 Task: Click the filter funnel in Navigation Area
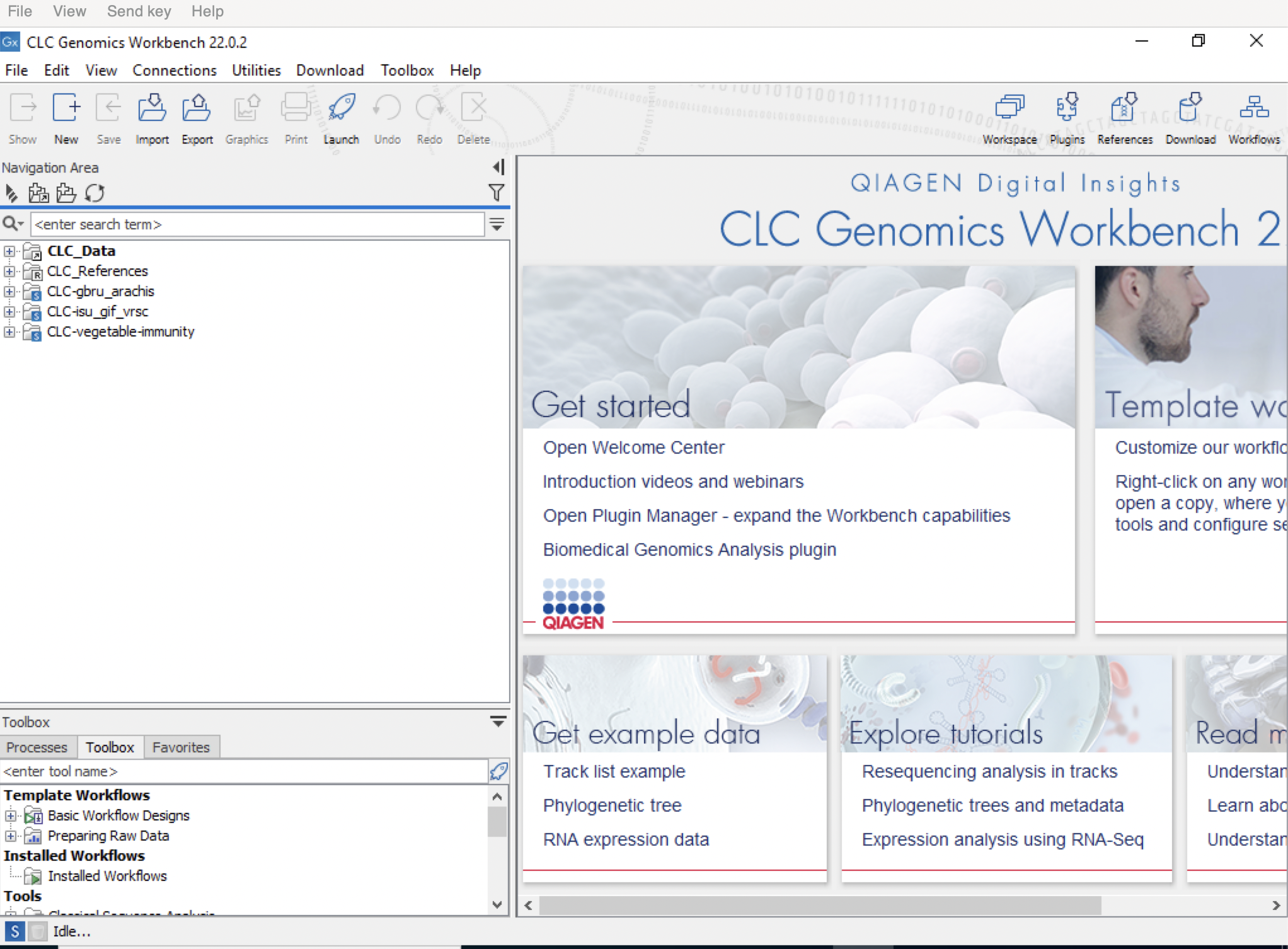[497, 192]
